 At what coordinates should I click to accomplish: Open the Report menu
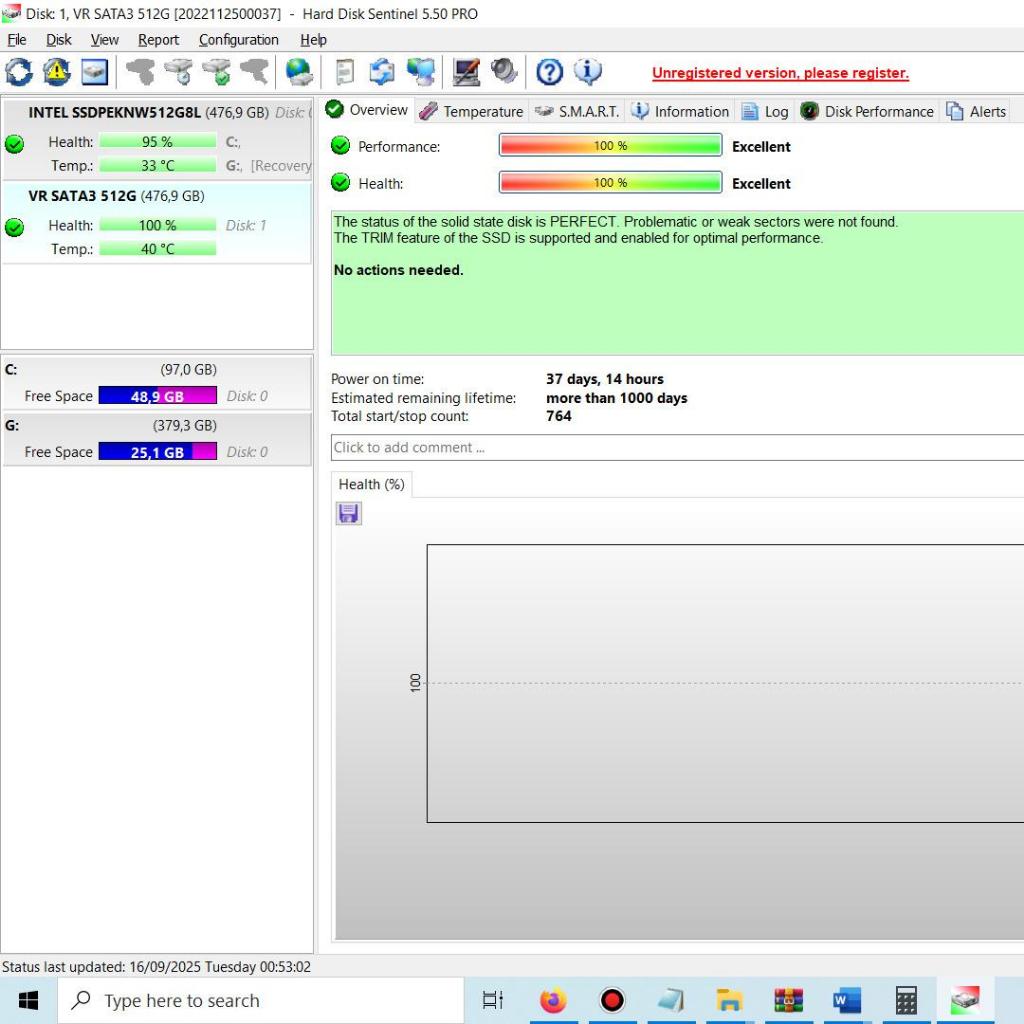[158, 40]
